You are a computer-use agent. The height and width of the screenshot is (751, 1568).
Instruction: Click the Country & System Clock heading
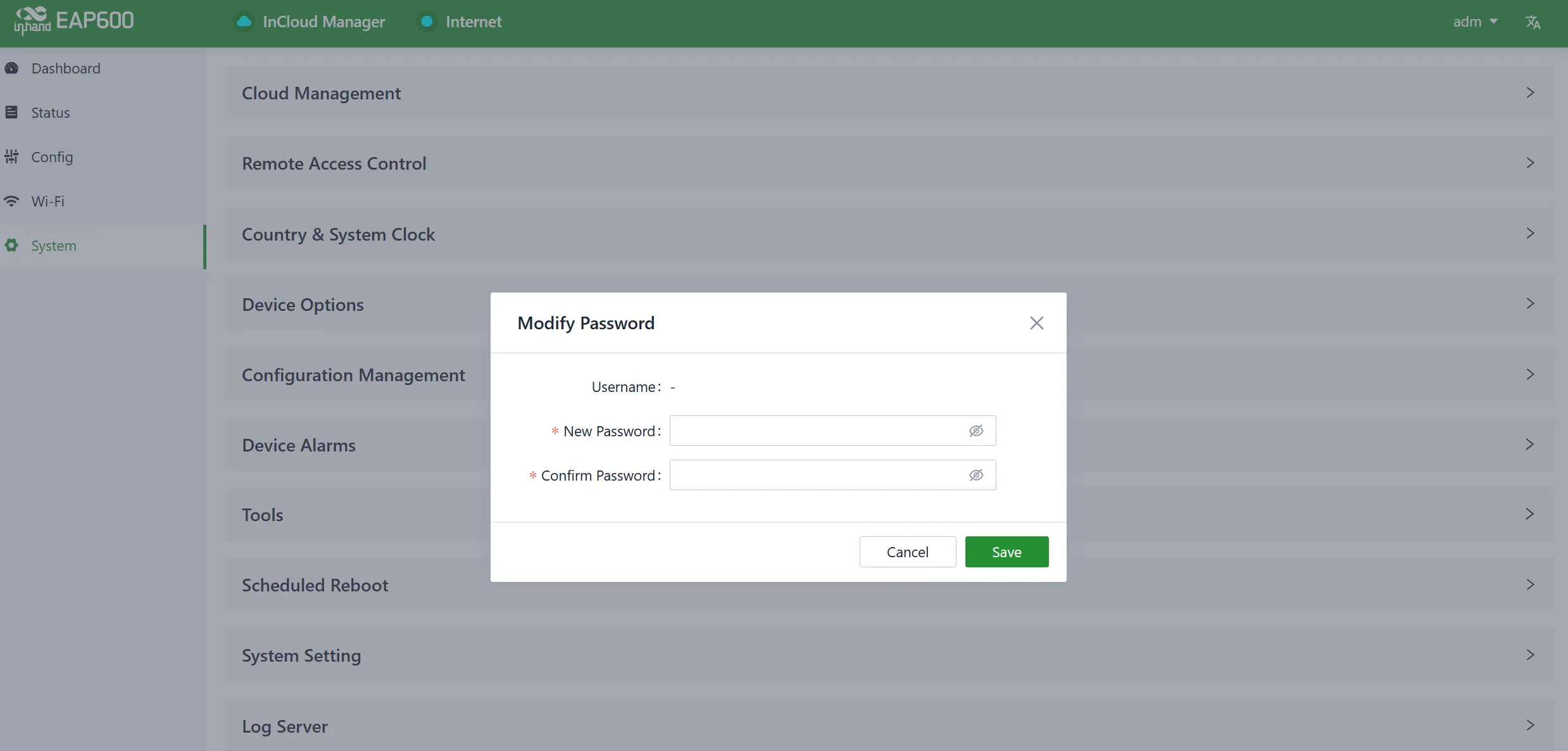338,234
